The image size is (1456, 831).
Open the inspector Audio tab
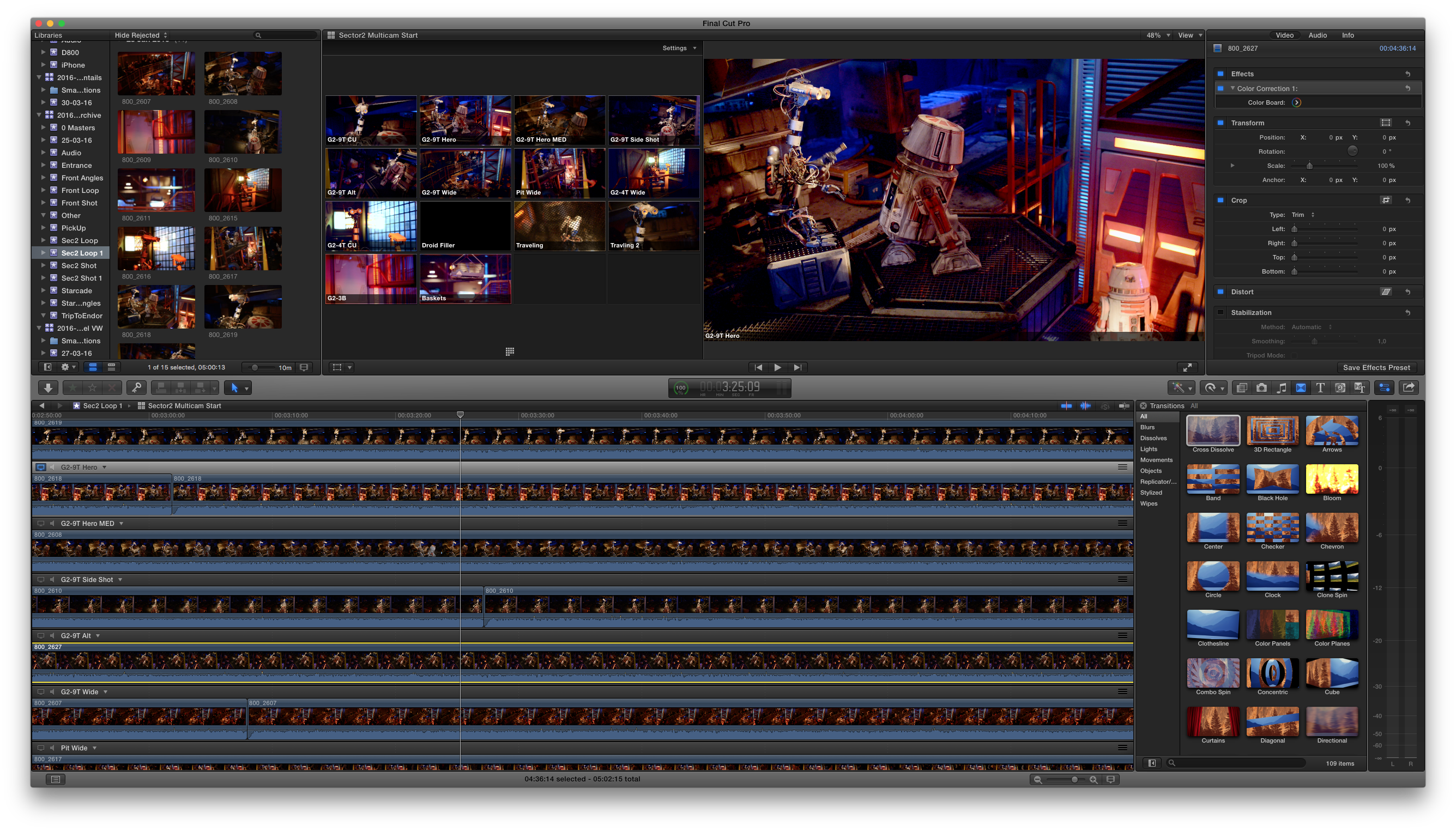pyautogui.click(x=1318, y=35)
